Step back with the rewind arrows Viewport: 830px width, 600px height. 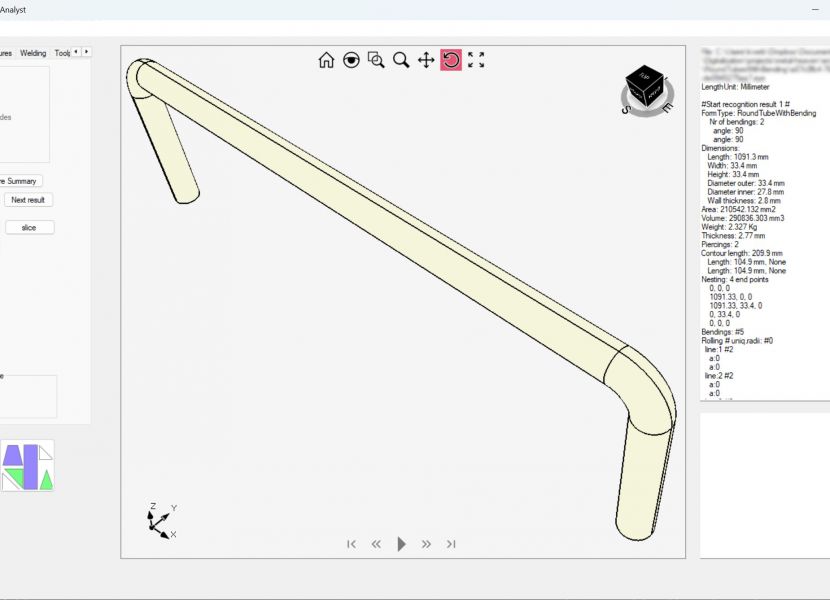[x=377, y=544]
